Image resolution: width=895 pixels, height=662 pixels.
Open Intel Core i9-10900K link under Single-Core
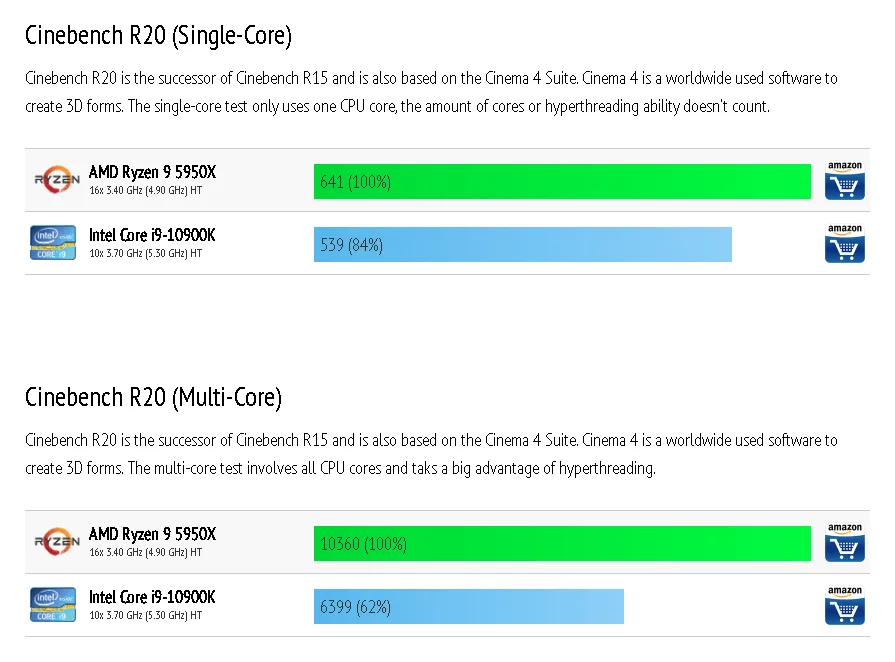tap(152, 235)
